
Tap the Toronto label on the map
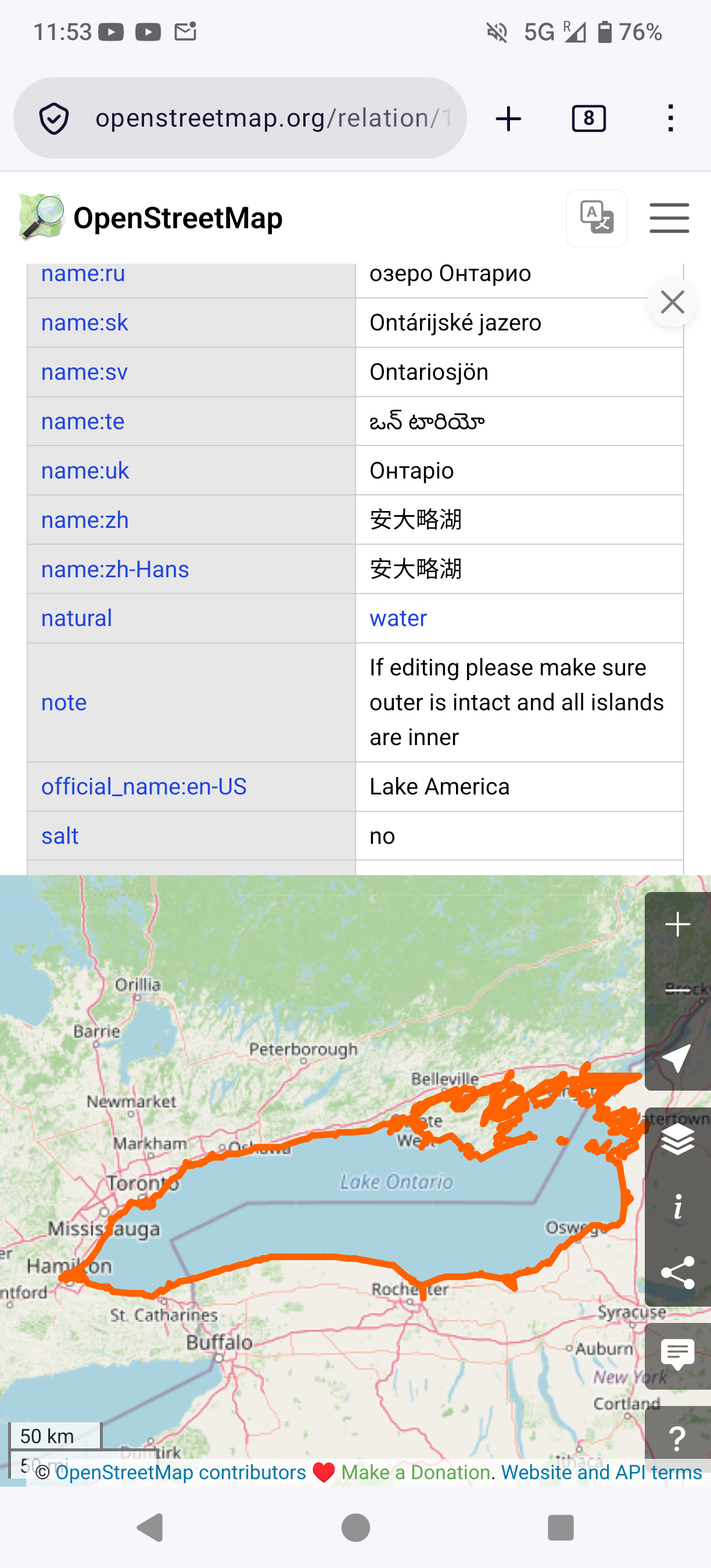click(143, 1183)
